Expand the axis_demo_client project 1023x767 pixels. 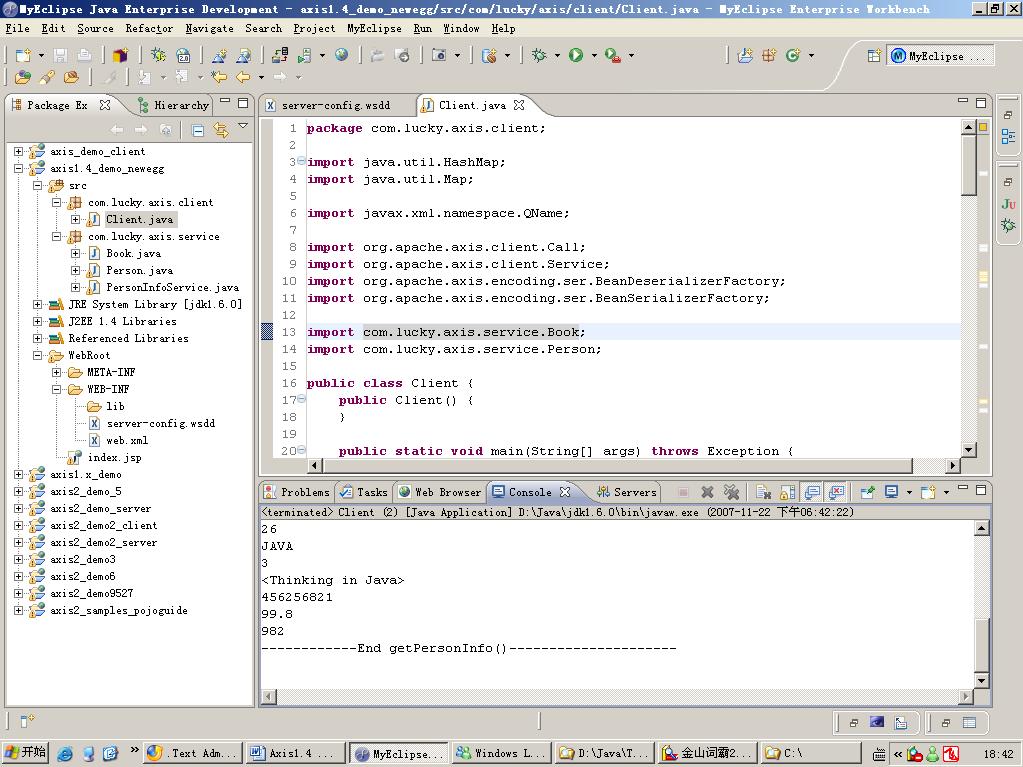(18, 151)
